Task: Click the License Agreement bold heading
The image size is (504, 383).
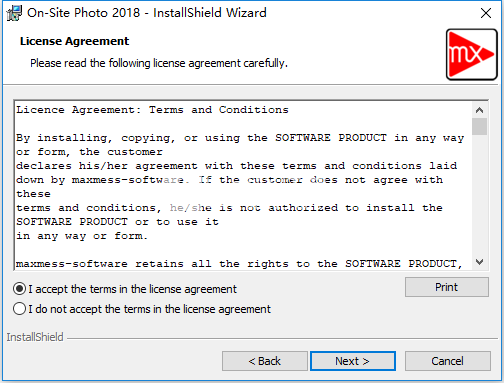Action: click(x=74, y=41)
